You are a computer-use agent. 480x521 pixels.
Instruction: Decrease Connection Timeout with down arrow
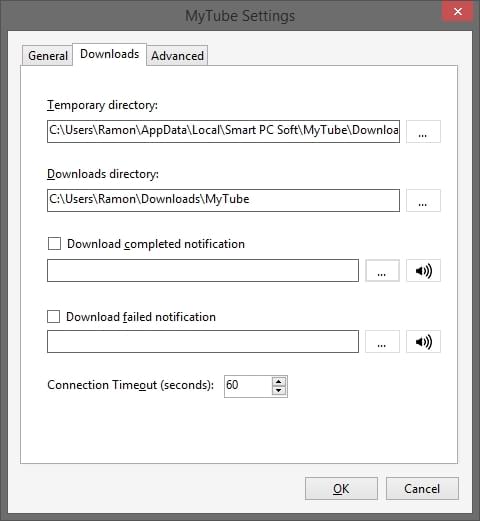279,390
